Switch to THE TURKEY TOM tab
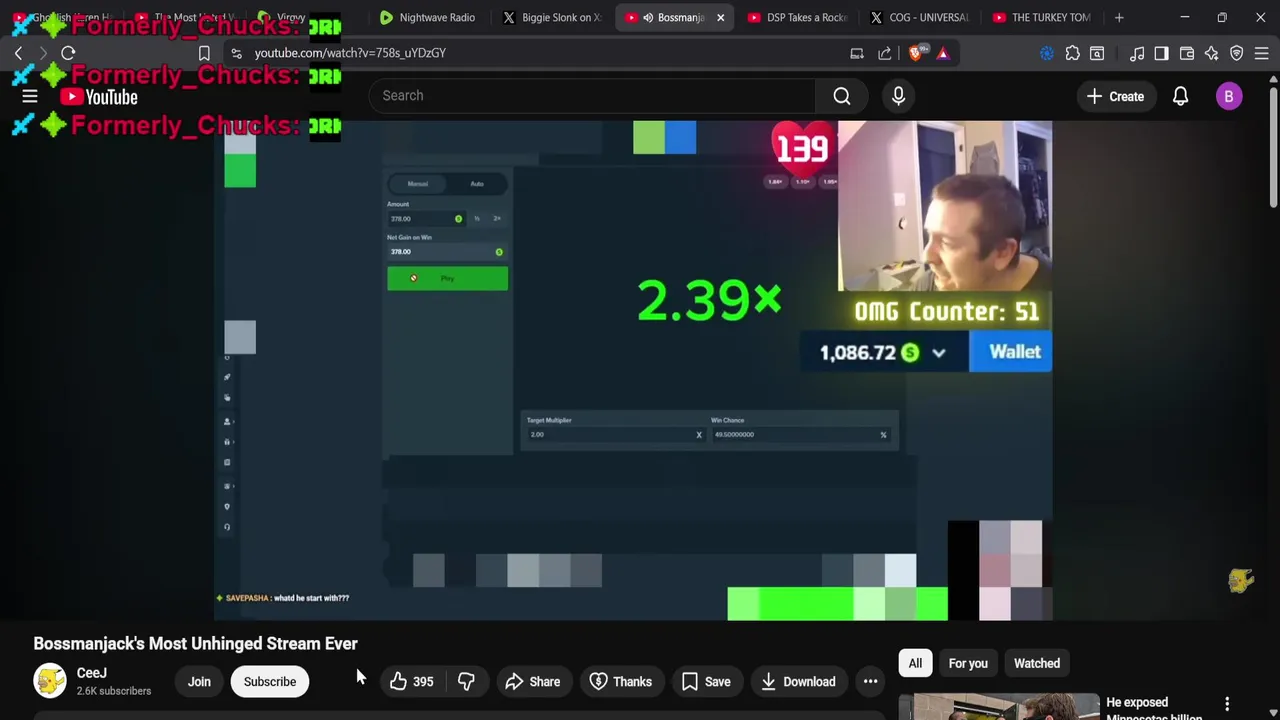Image resolution: width=1280 pixels, height=720 pixels. (1042, 17)
